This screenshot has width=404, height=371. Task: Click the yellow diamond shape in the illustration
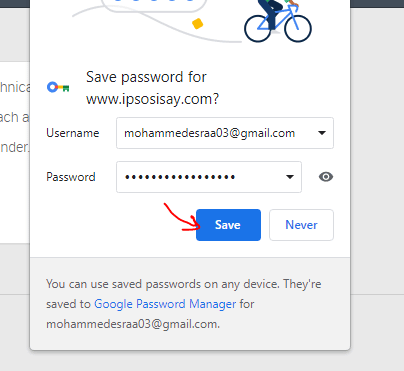pos(198,24)
